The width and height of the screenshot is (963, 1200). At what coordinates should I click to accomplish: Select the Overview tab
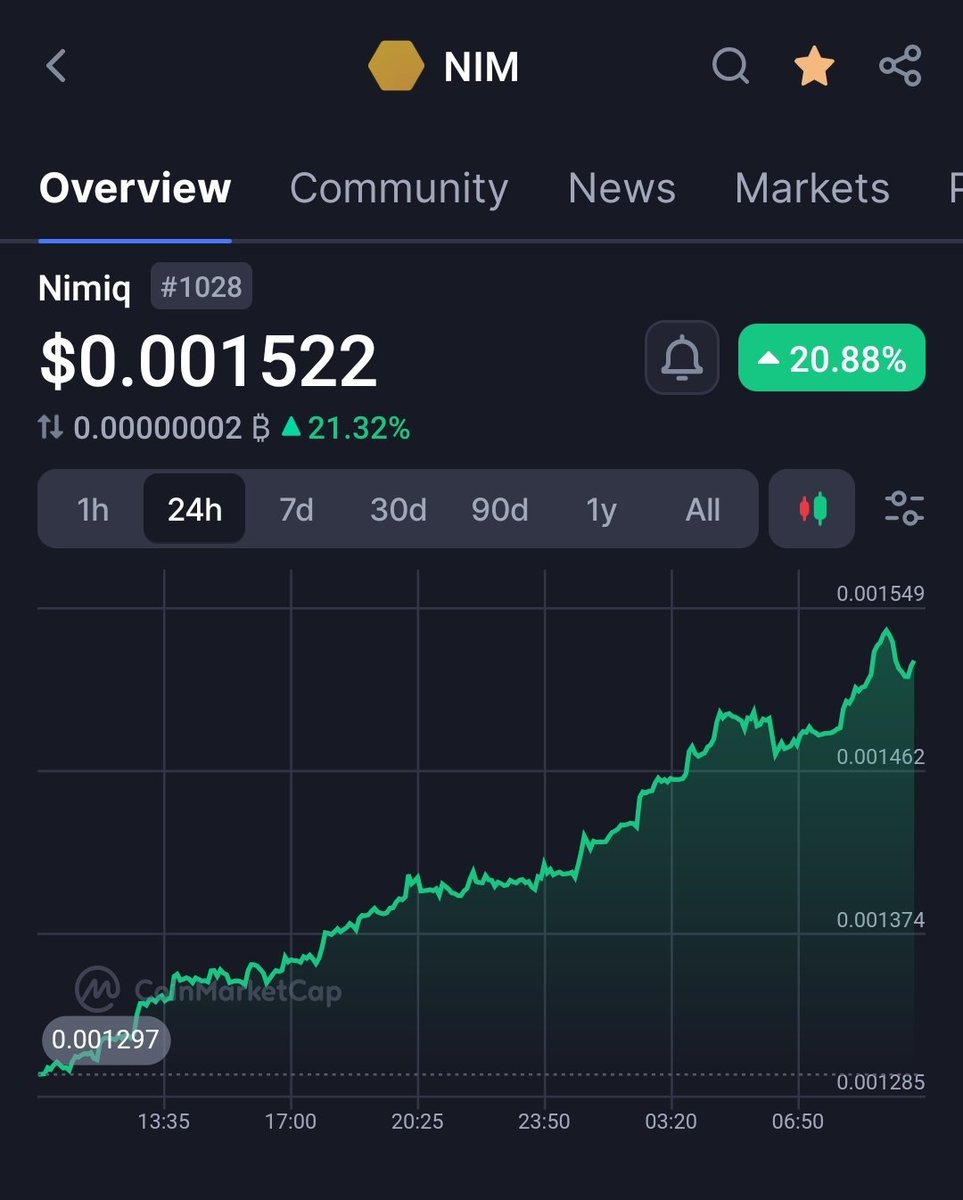pyautogui.click(x=135, y=188)
